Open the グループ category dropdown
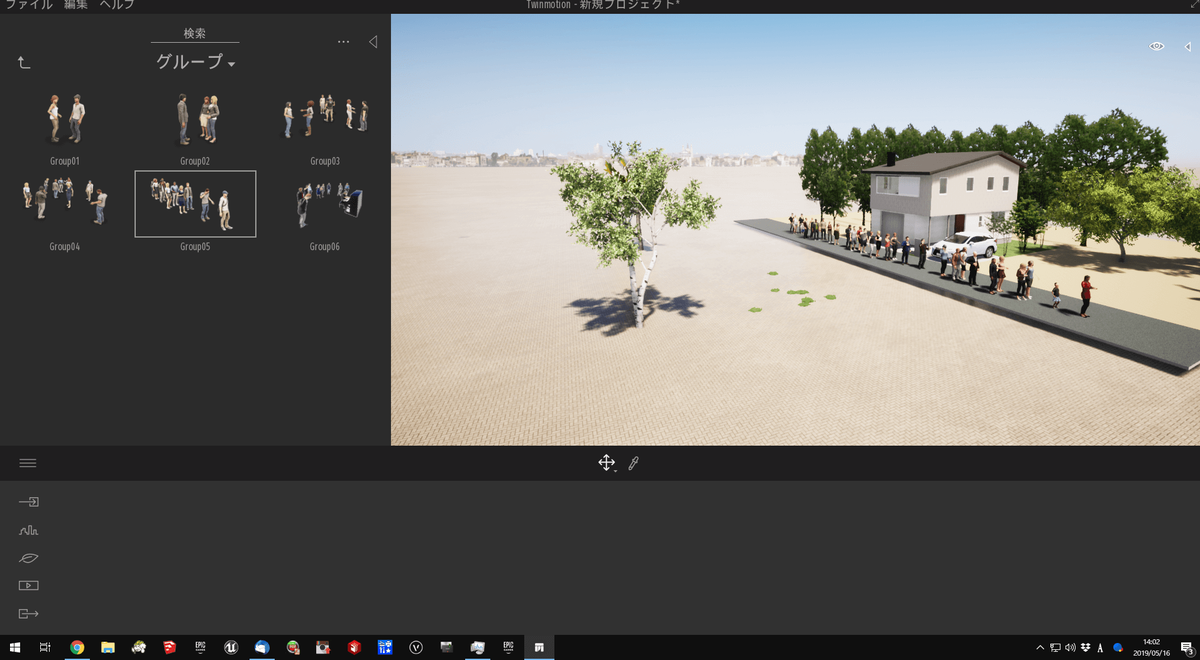1200x660 pixels. click(195, 62)
